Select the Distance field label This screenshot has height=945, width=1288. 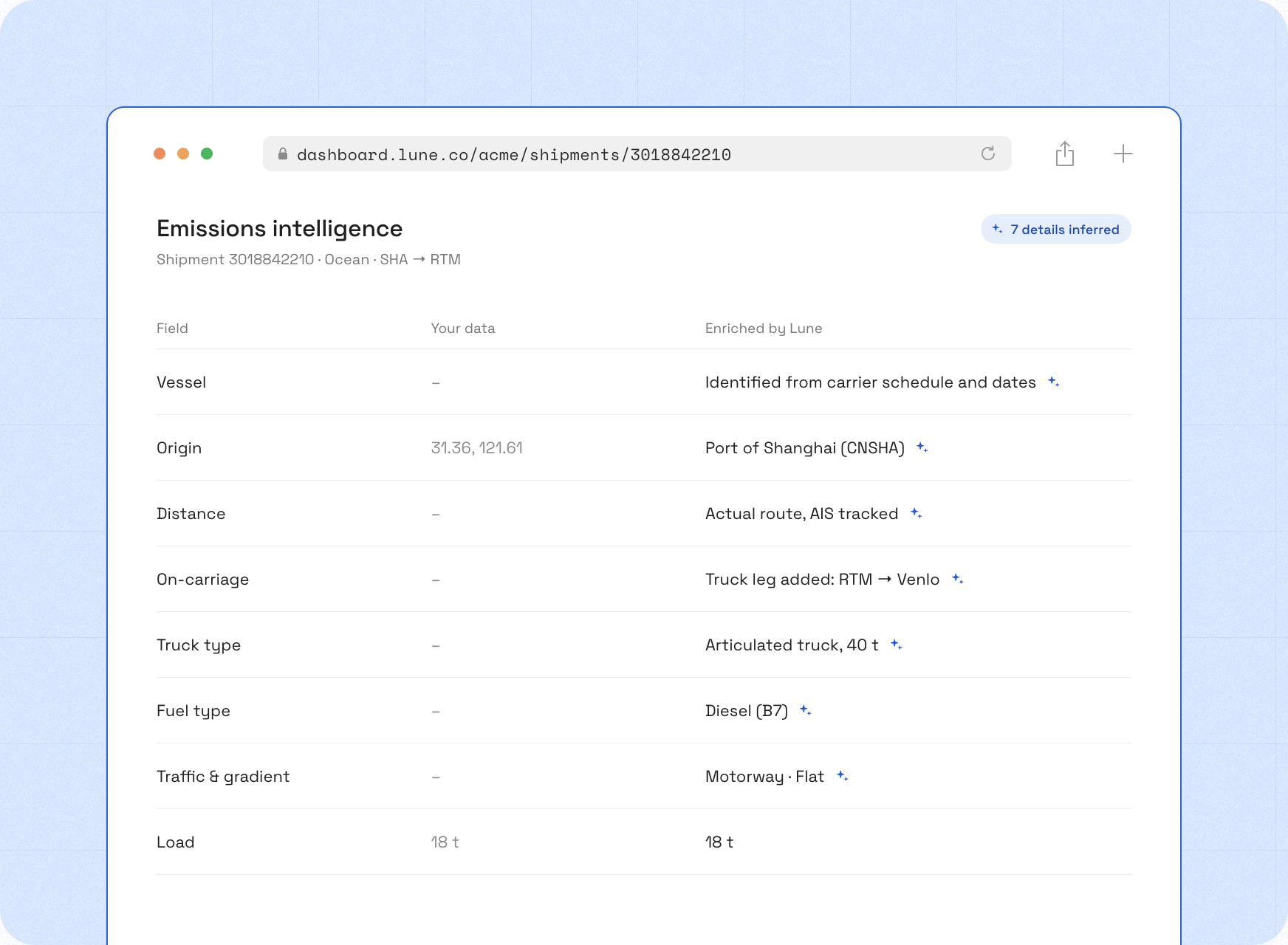(x=191, y=513)
